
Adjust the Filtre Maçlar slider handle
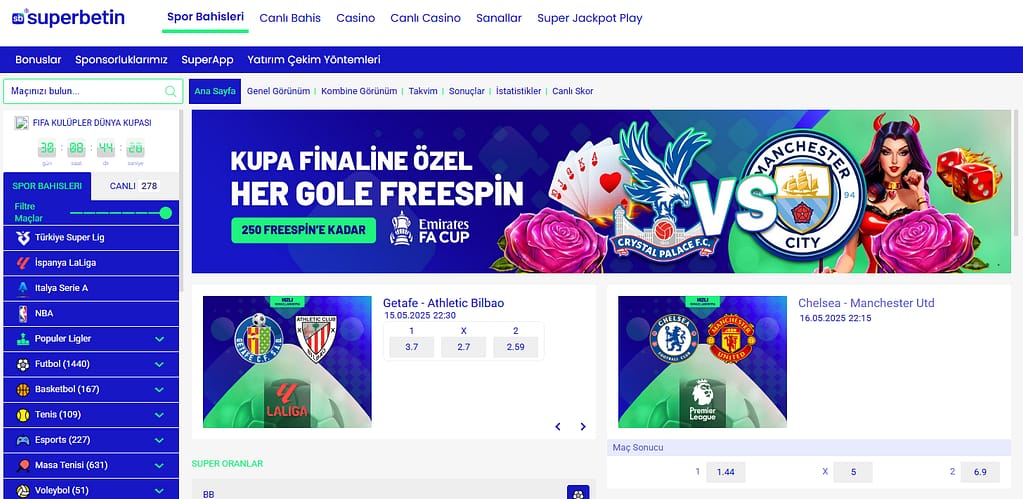tap(166, 213)
